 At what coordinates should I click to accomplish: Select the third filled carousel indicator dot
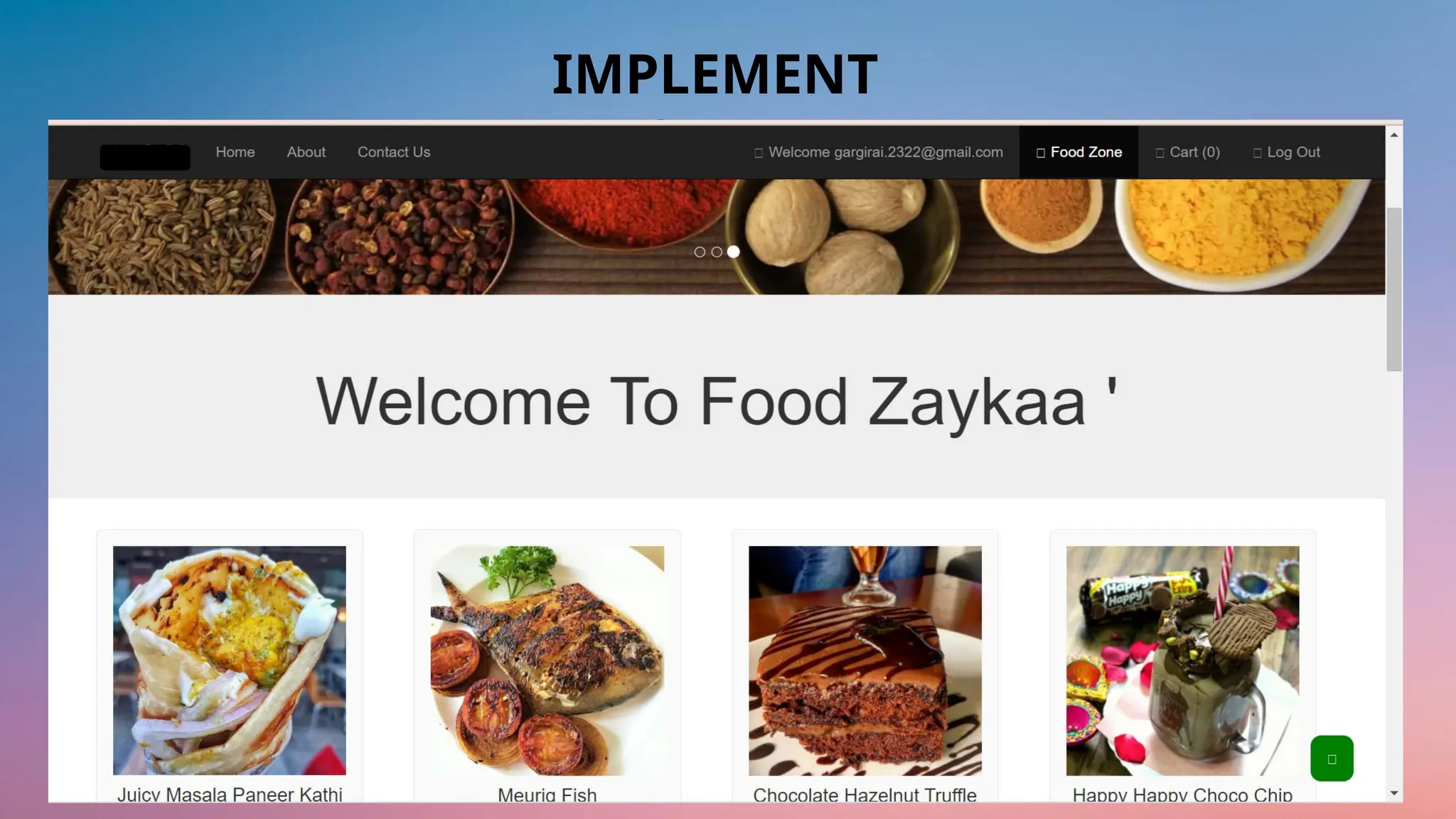734,252
